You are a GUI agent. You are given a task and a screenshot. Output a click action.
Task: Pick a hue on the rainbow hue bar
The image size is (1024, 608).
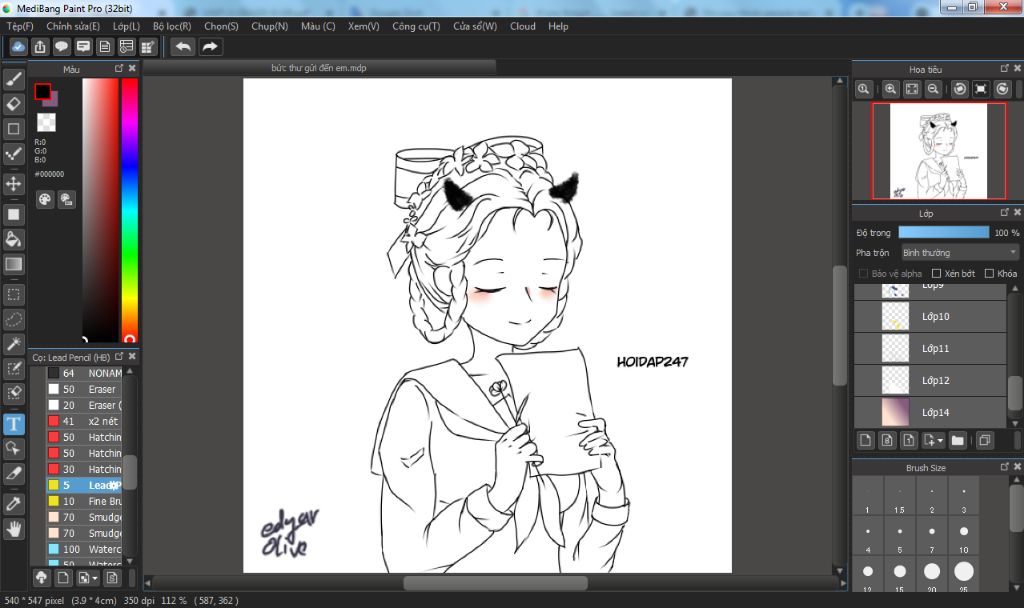[x=129, y=210]
